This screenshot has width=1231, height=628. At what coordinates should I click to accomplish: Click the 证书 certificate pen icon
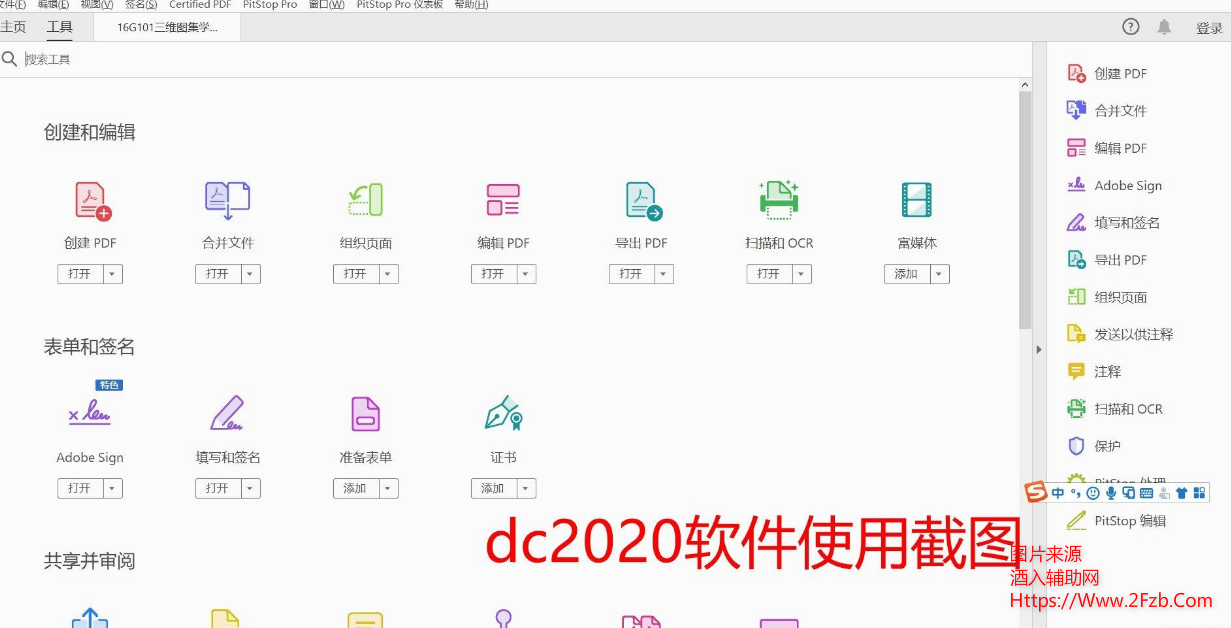pos(503,414)
